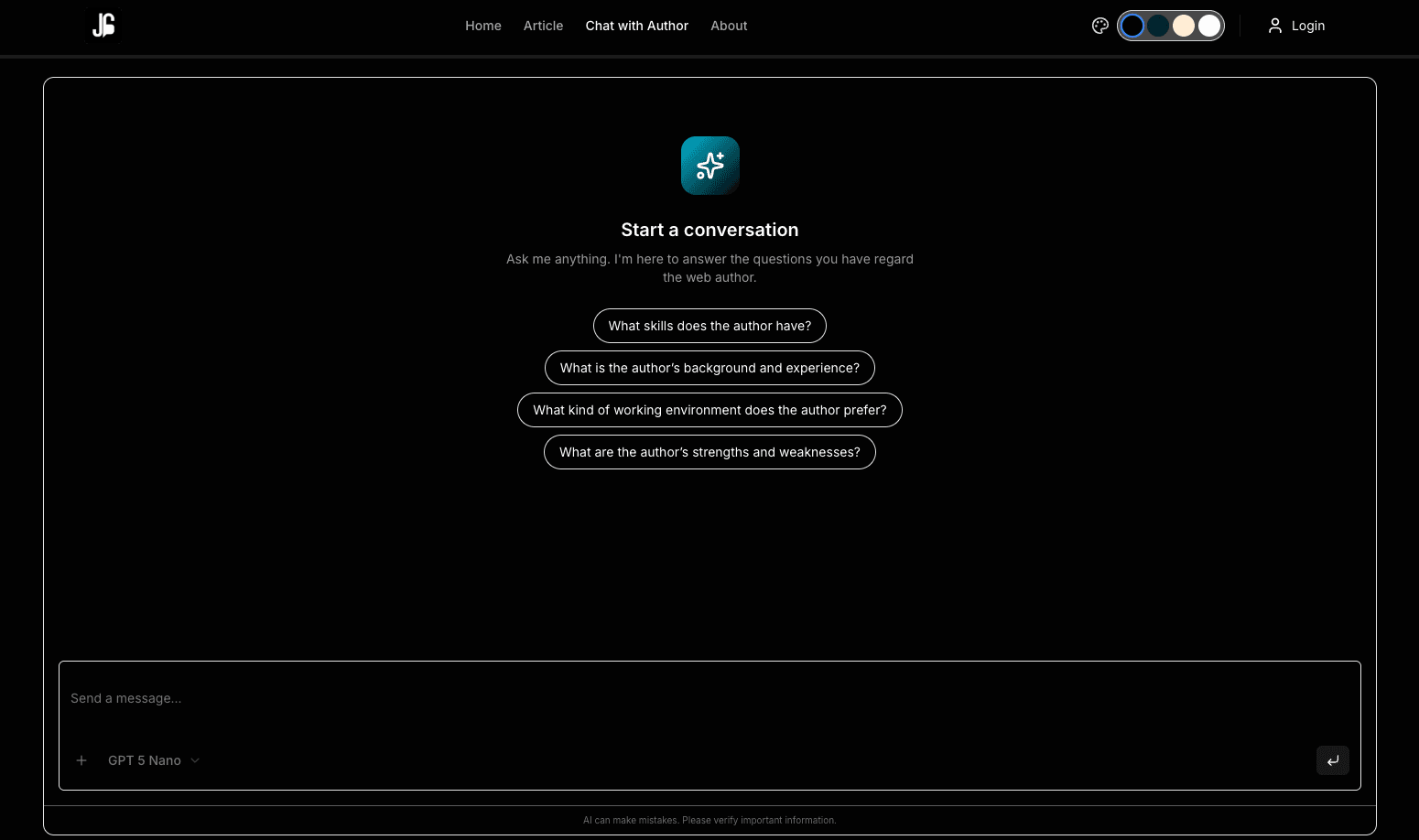Click the send message enter button
Viewport: 1419px width, 840px height.
point(1333,760)
